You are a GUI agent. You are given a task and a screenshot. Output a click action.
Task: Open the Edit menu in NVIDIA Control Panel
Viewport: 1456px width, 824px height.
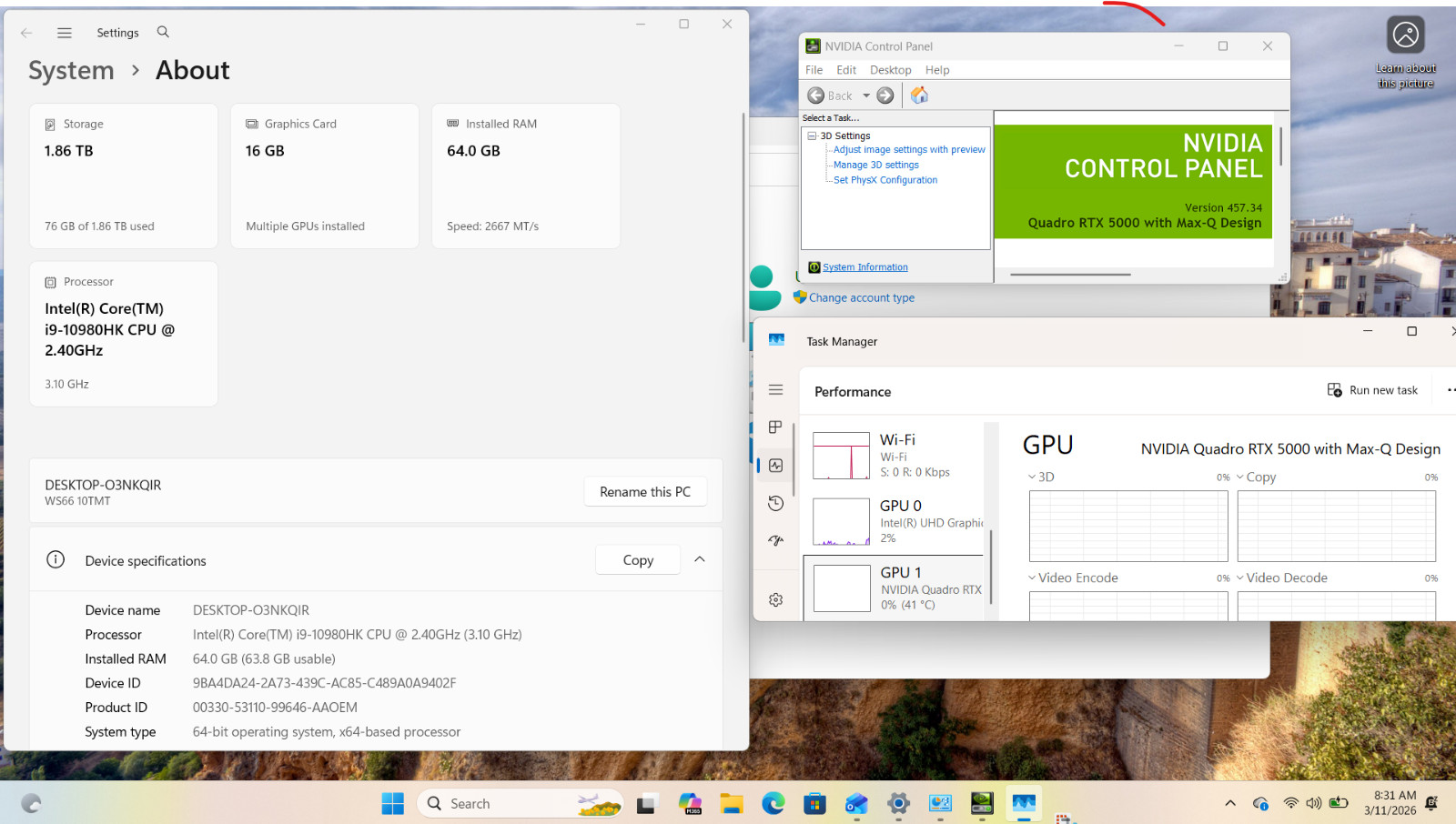846,70
